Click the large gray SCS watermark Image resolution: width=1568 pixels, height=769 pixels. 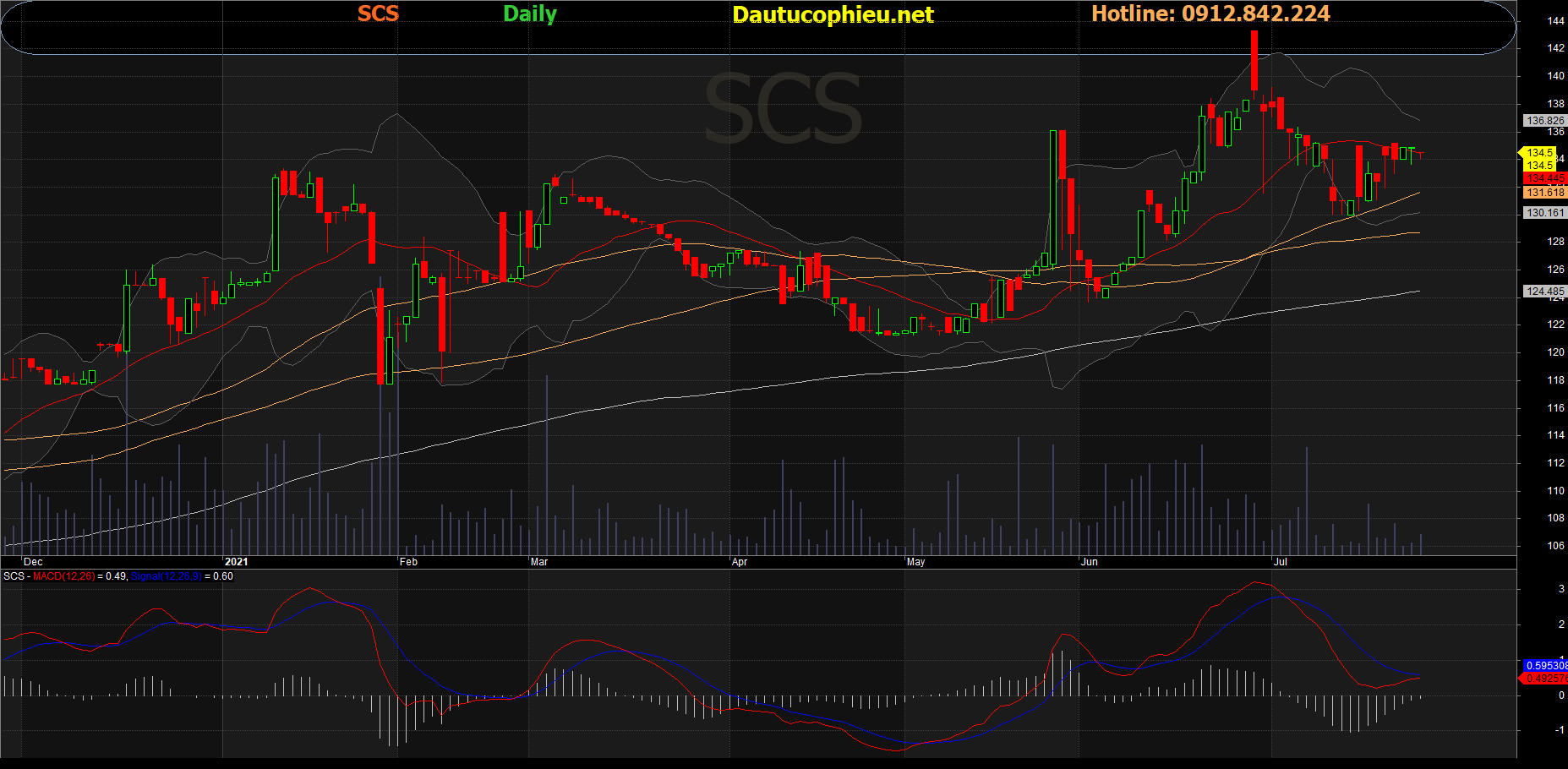pyautogui.click(x=783, y=110)
